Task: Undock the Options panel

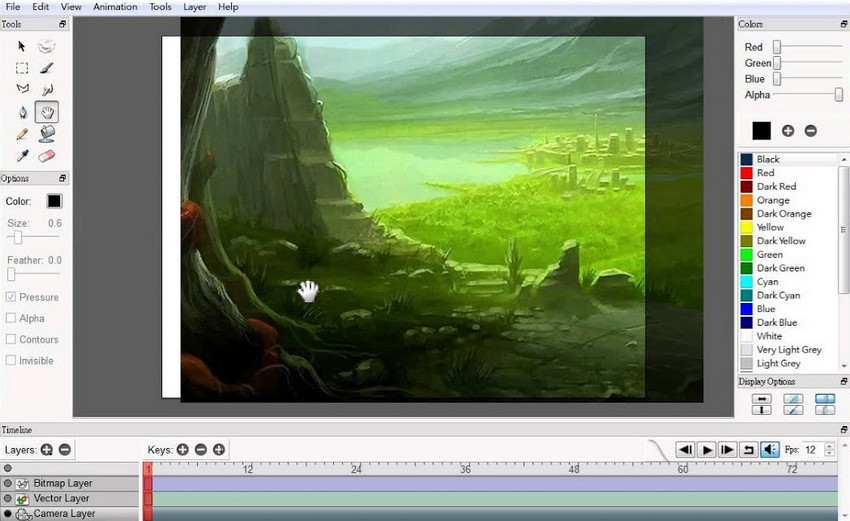Action: click(x=62, y=178)
